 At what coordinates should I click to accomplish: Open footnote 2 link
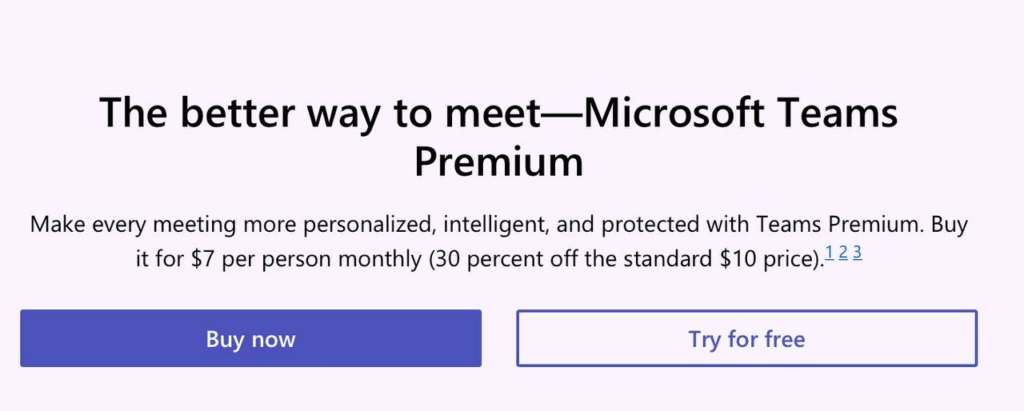pos(843,252)
